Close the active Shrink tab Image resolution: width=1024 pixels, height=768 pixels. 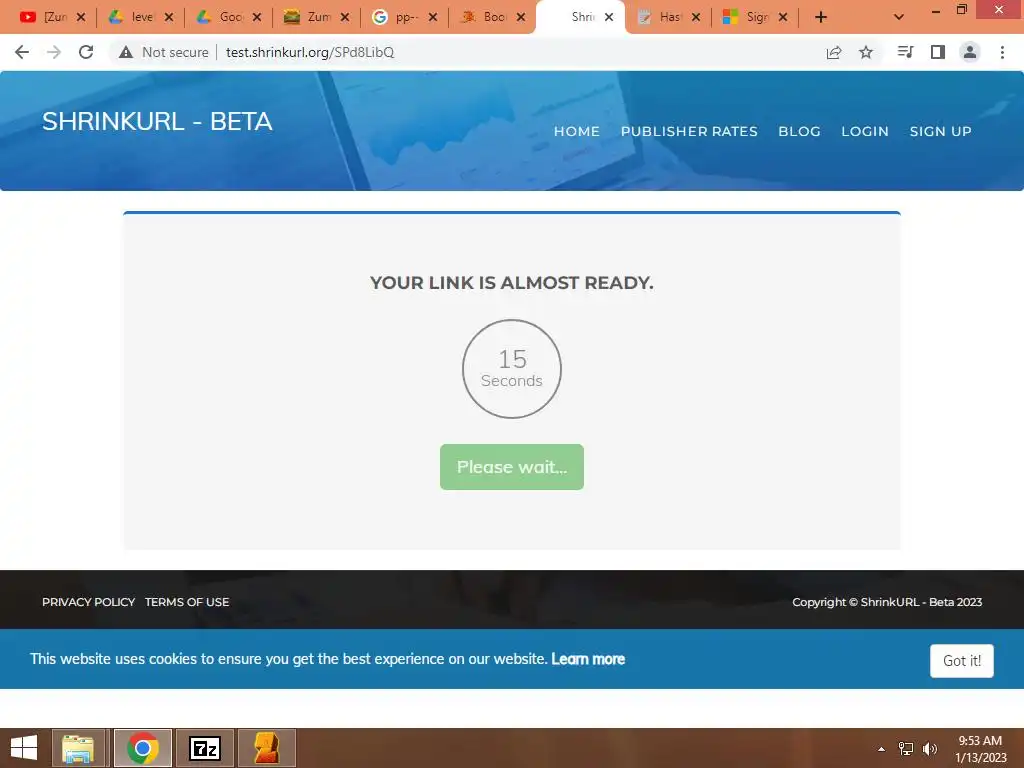pos(609,18)
